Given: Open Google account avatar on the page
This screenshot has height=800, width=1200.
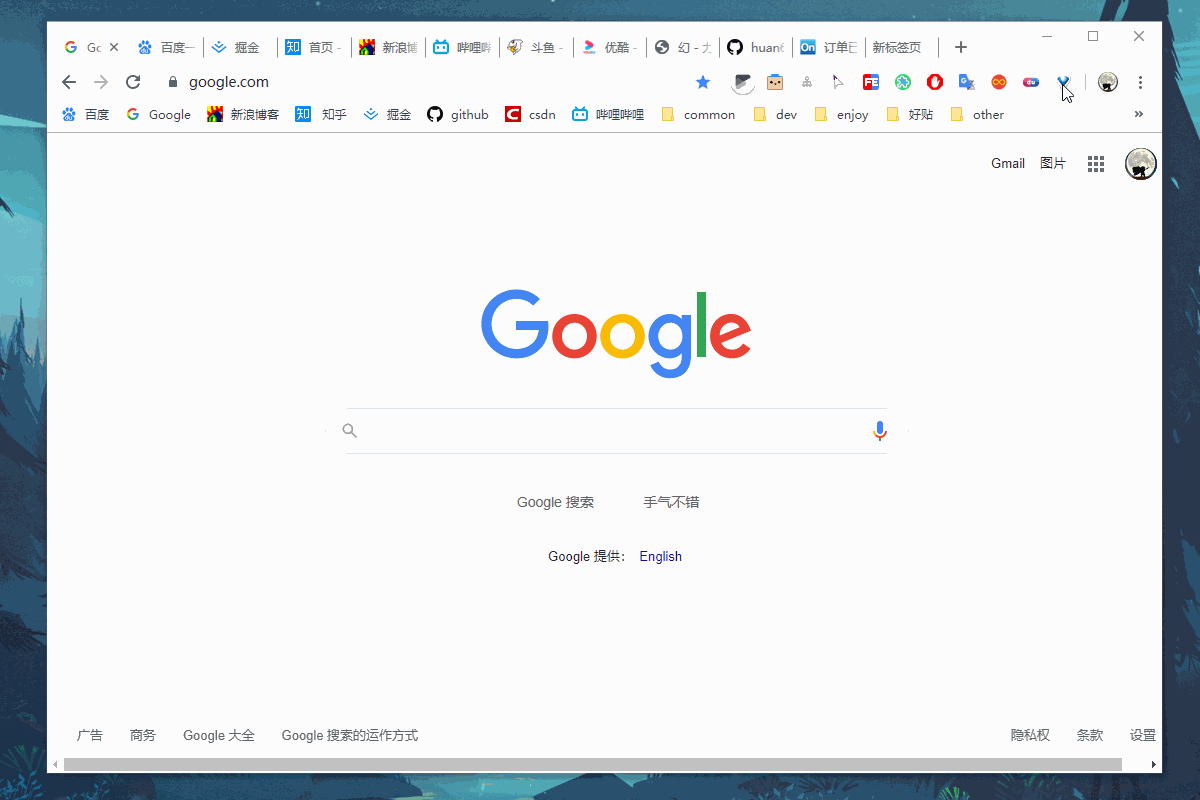Looking at the screenshot, I should click(x=1141, y=163).
